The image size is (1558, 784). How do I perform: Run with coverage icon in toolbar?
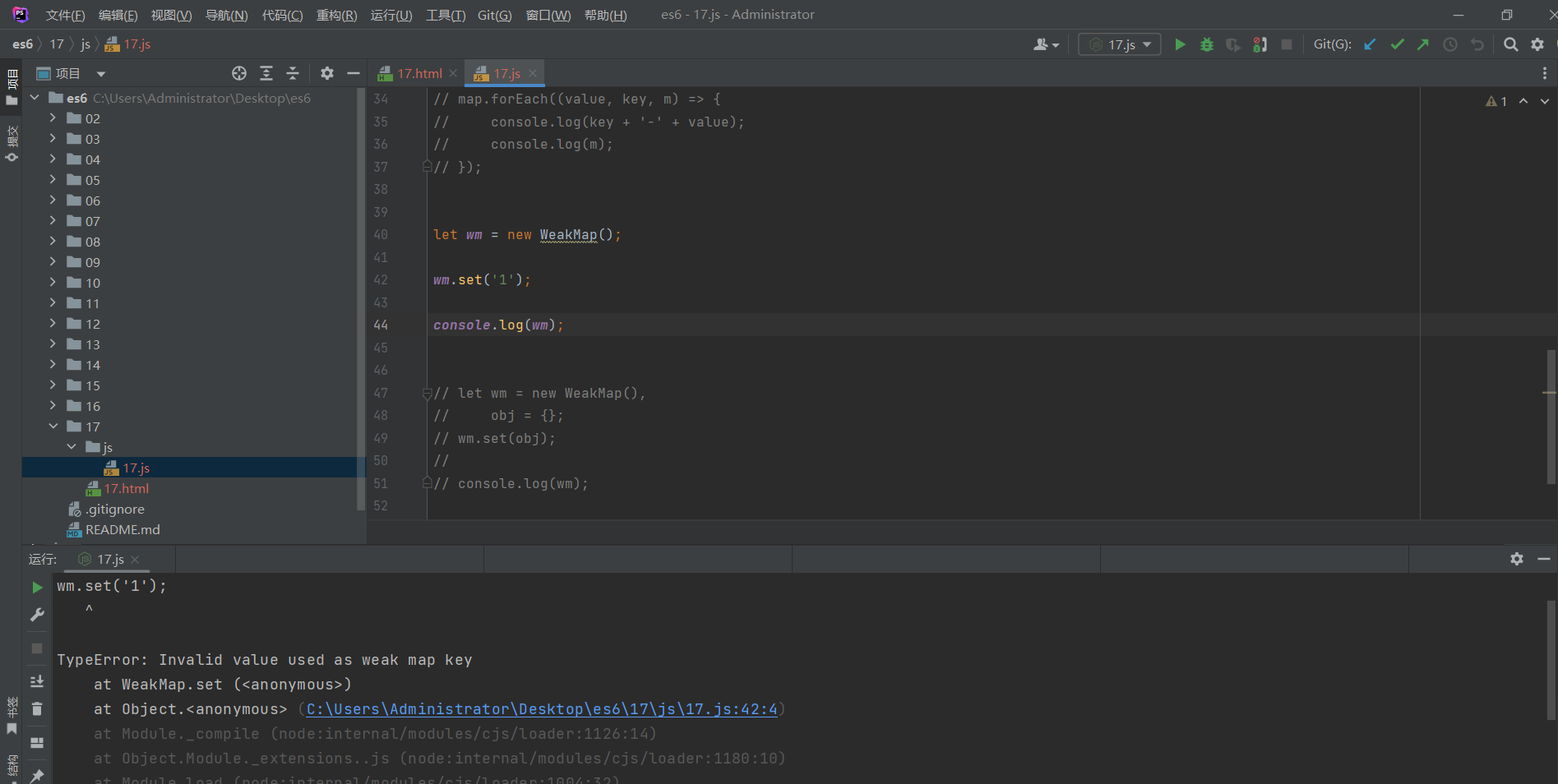point(1233,44)
